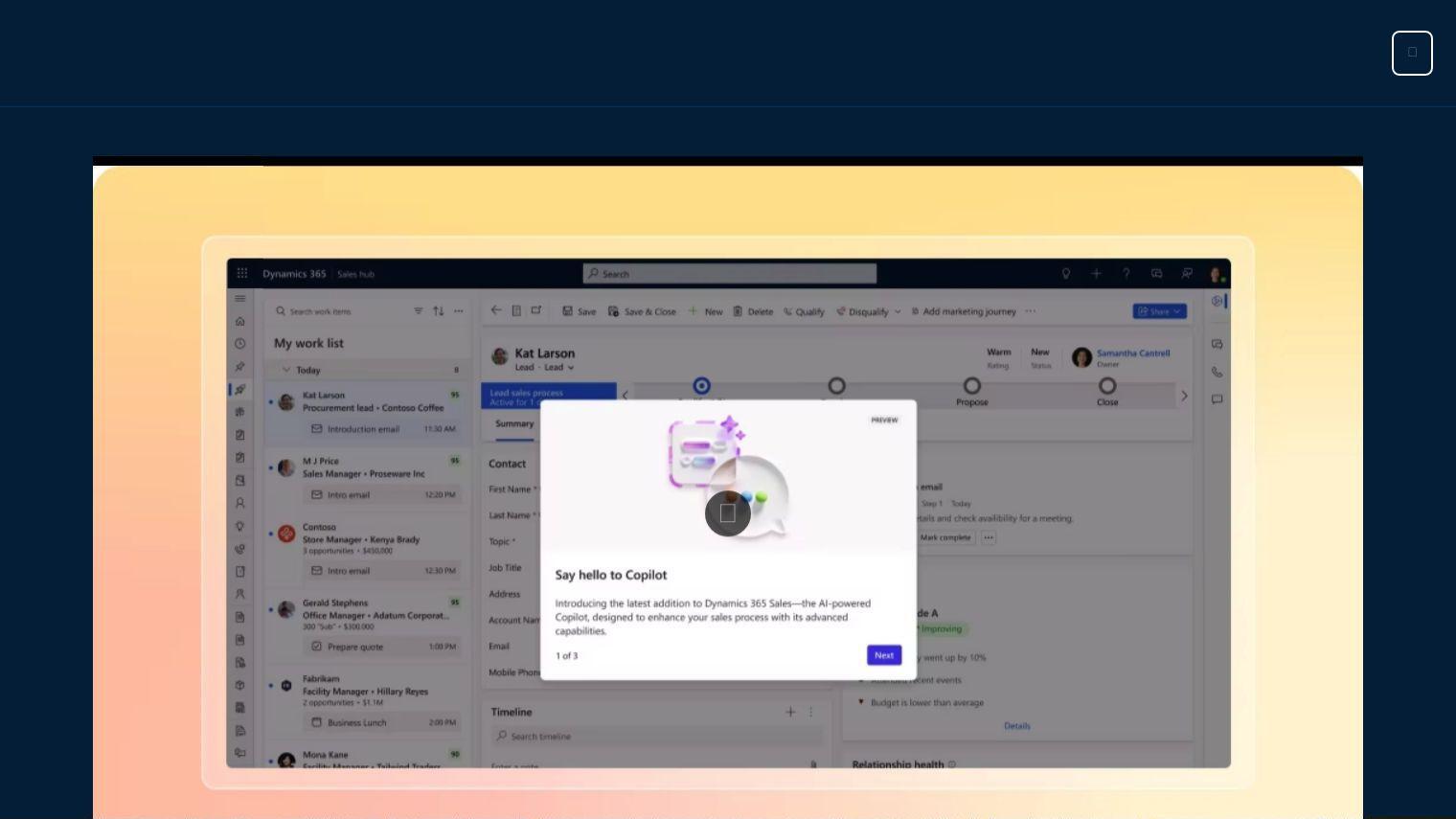Pause the video with the center button
This screenshot has height=819, width=1456.
click(728, 513)
